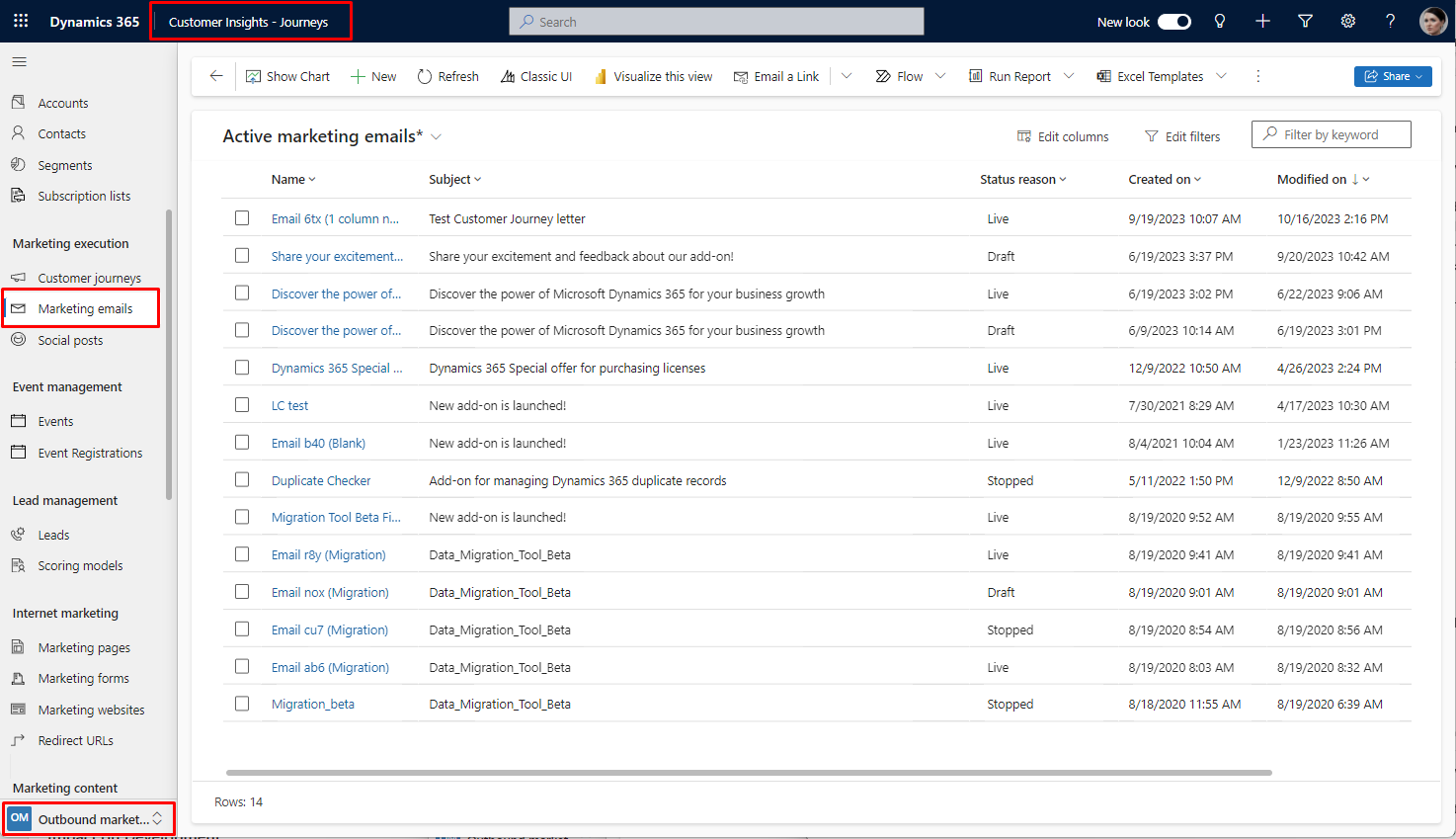Open the settings gear icon
This screenshot has width=1456, height=839.
(1347, 21)
